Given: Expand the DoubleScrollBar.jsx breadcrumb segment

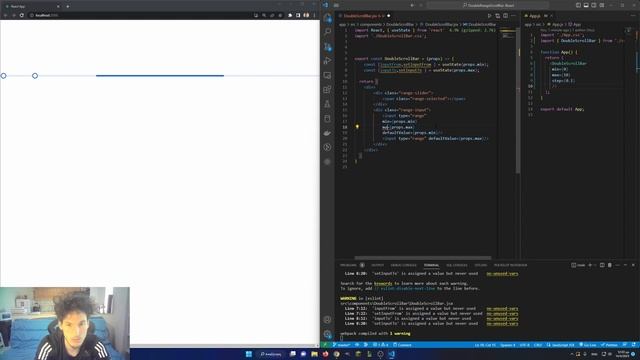Looking at the screenshot, I should click(x=441, y=24).
